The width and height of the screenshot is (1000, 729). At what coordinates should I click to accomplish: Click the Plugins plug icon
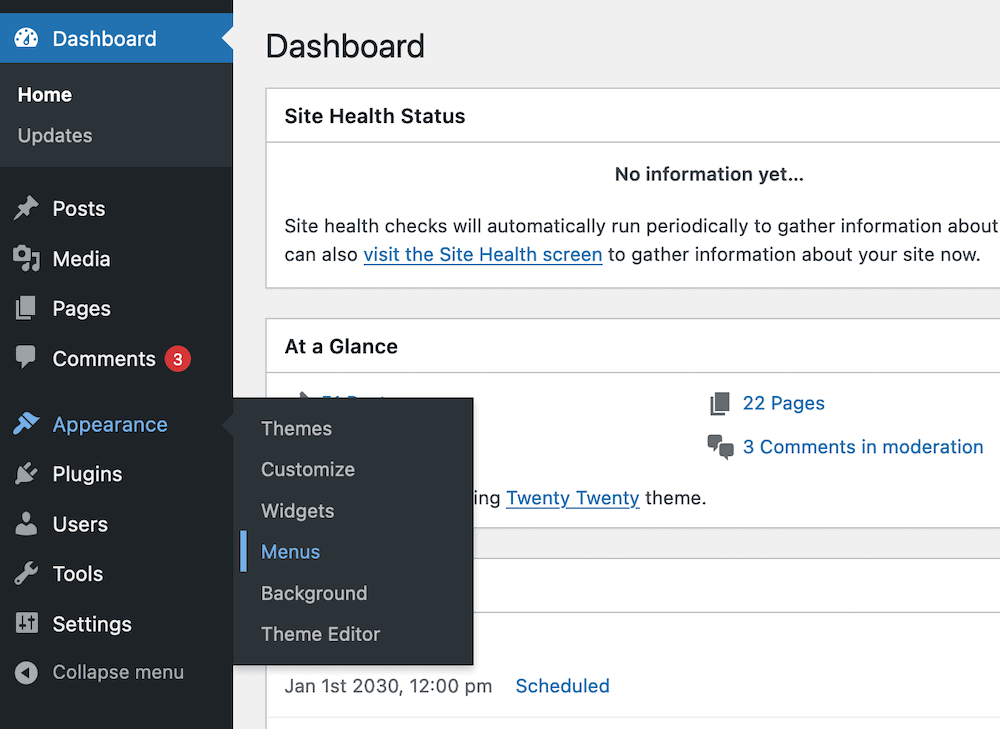point(24,474)
